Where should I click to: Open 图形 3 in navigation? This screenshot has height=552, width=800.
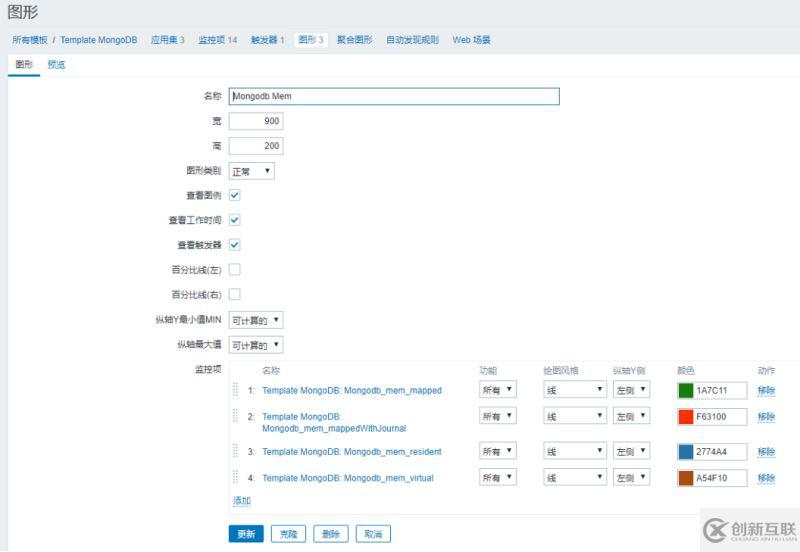tap(311, 39)
